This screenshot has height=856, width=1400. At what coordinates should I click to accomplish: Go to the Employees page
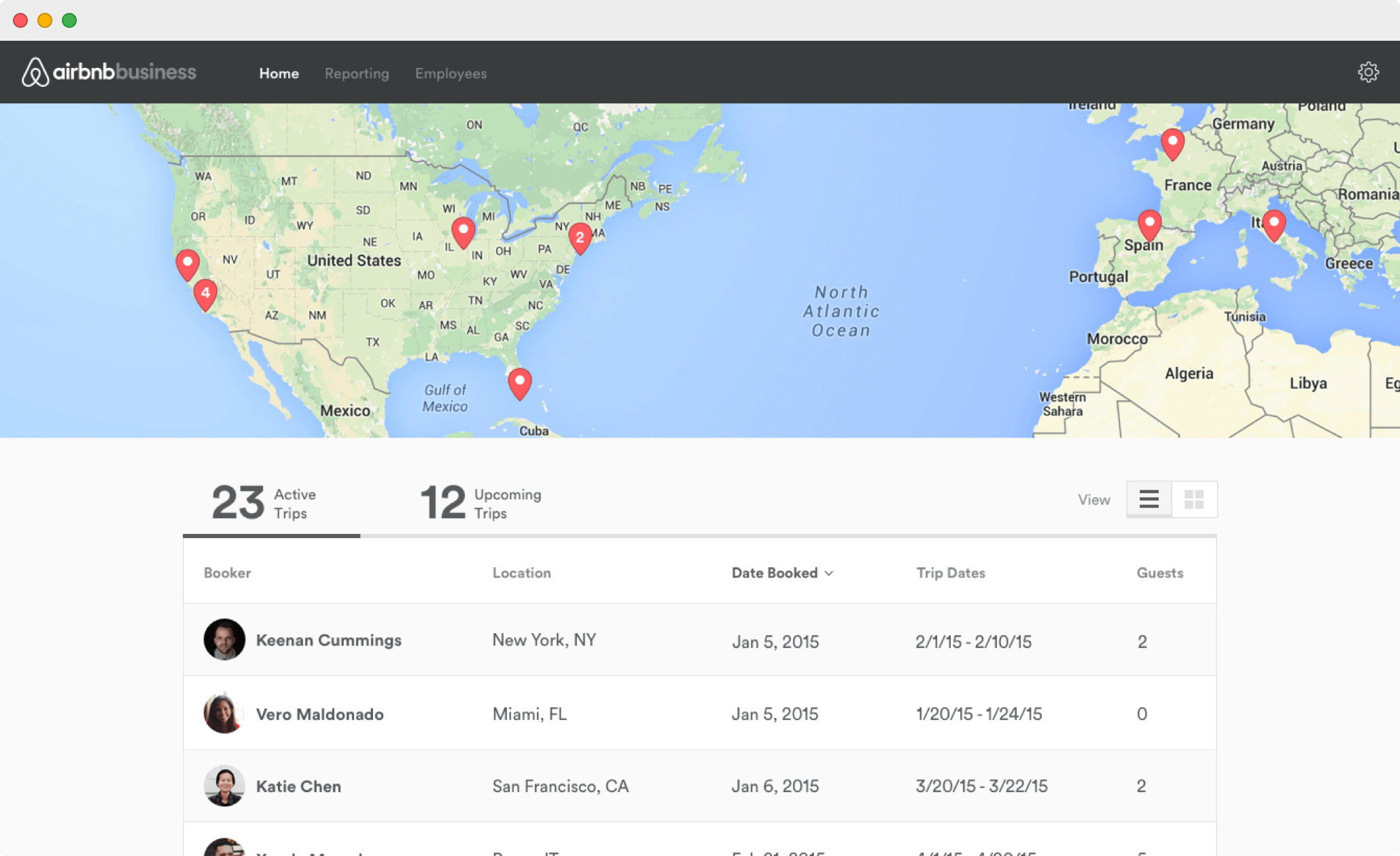[451, 73]
